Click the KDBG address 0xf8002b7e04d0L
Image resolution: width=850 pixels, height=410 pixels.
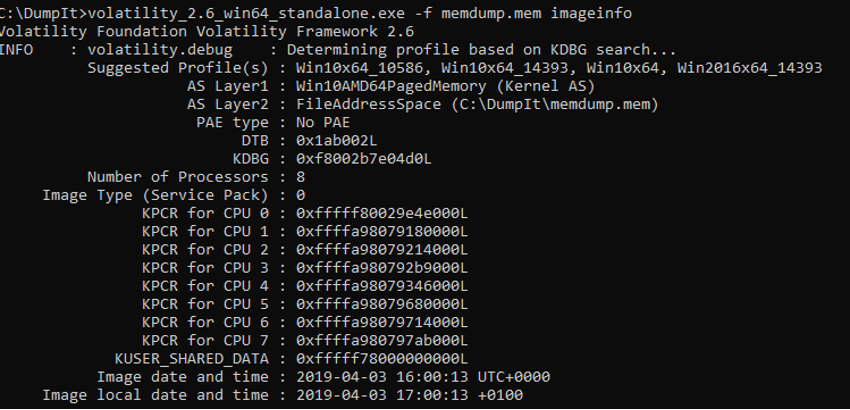[363, 159]
